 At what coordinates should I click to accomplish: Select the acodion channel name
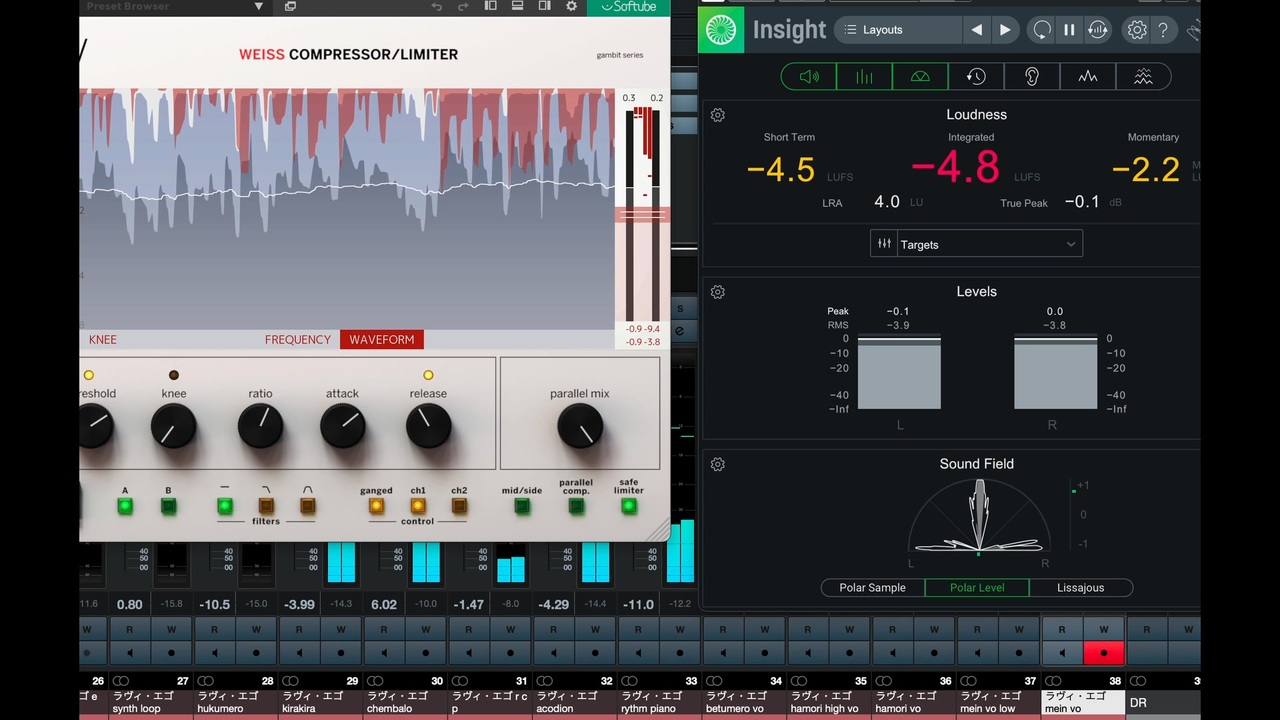(x=575, y=702)
